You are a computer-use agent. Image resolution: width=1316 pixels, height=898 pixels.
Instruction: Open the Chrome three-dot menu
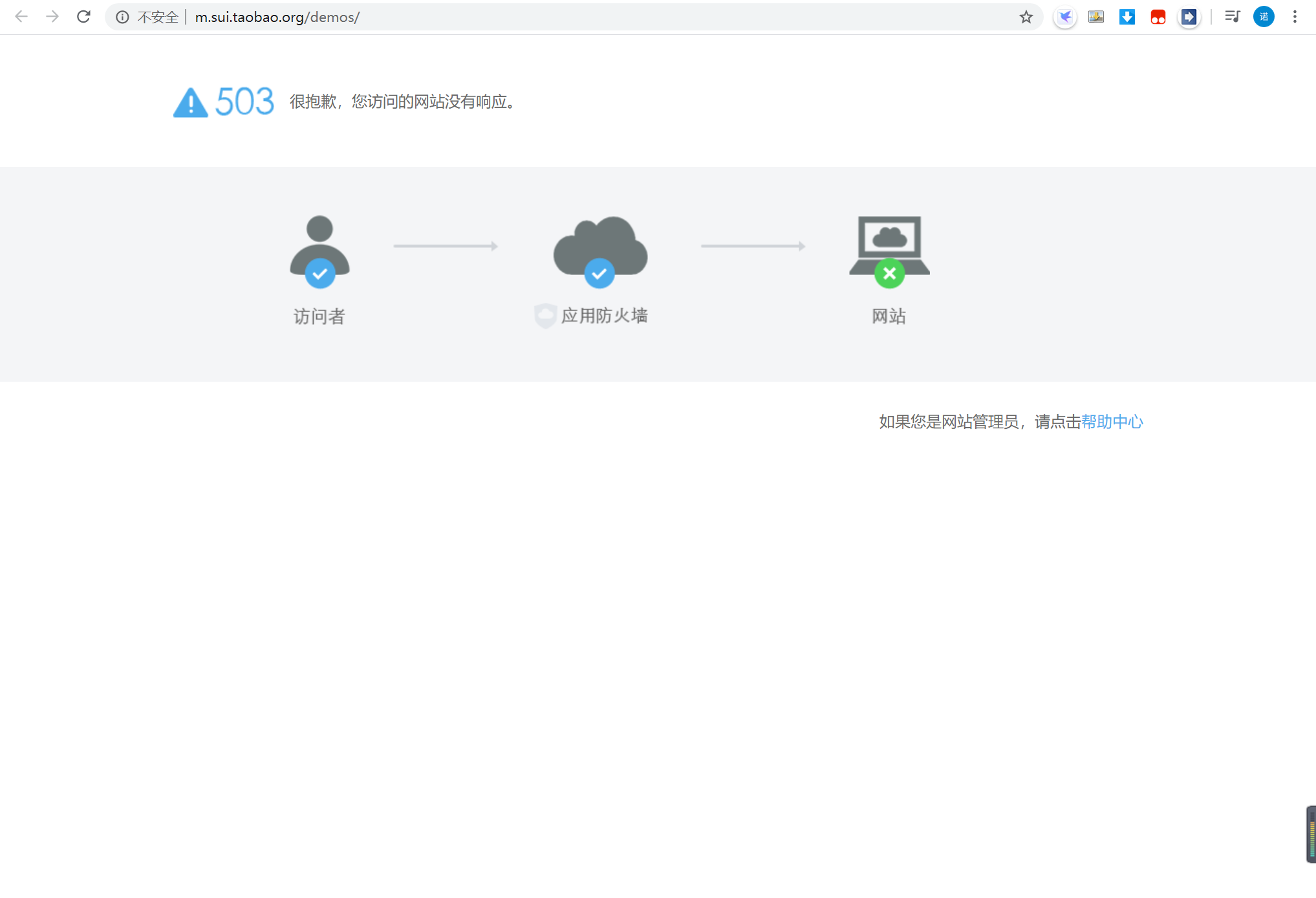coord(1295,17)
